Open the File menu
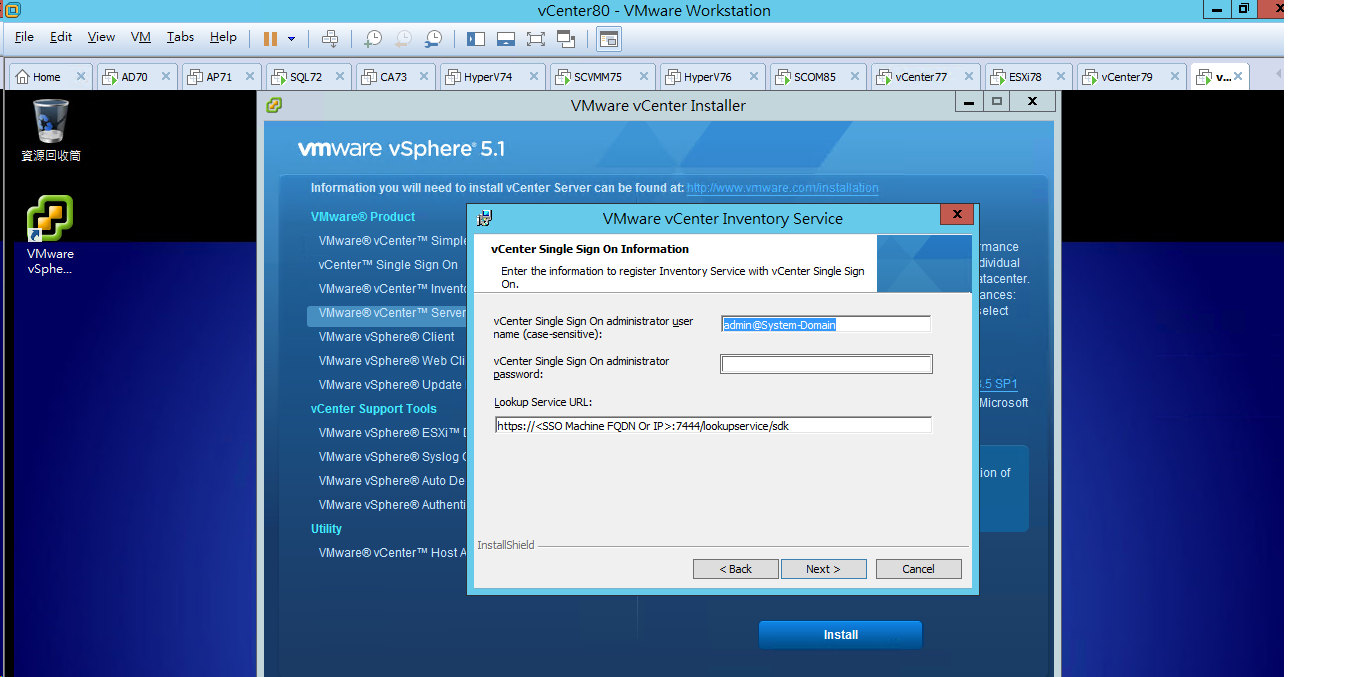Screen dimensions: 1367x677 (x=24, y=37)
